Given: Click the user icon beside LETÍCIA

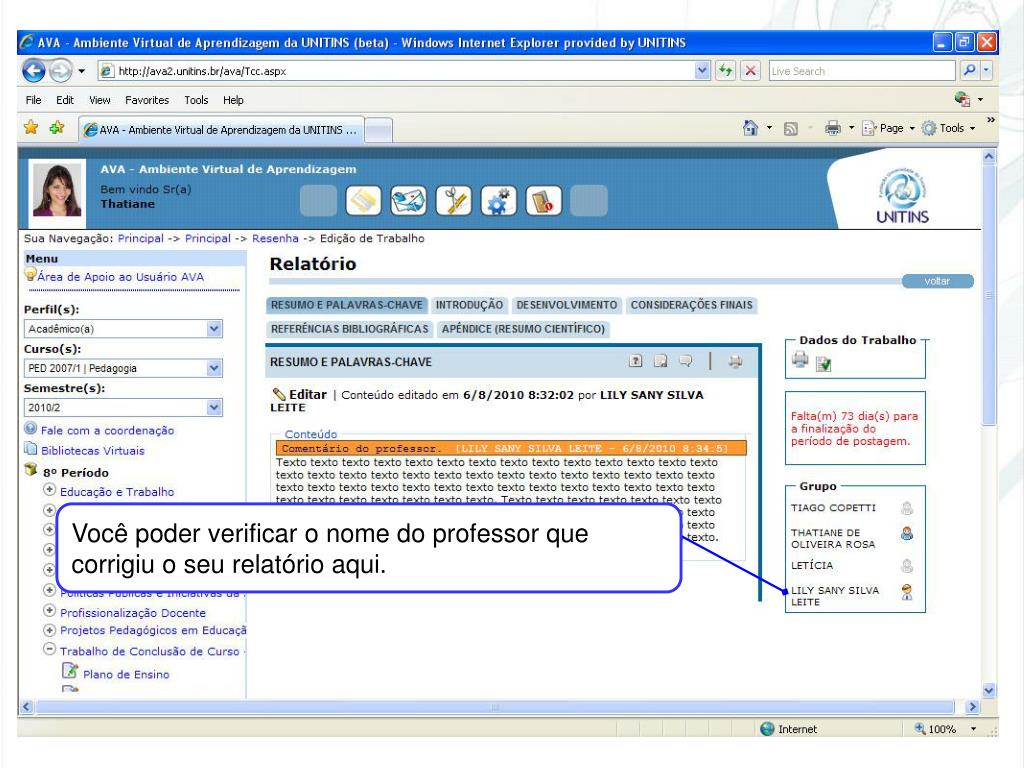Looking at the screenshot, I should [x=907, y=566].
